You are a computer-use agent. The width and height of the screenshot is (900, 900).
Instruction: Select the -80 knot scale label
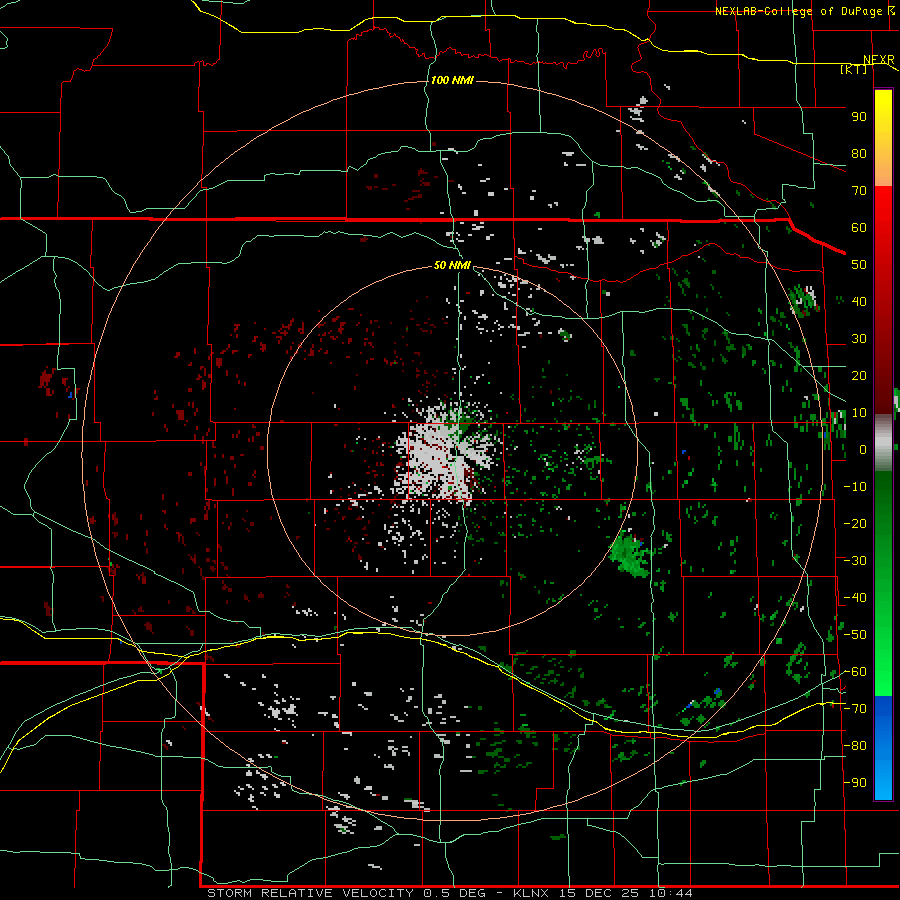tap(855, 746)
